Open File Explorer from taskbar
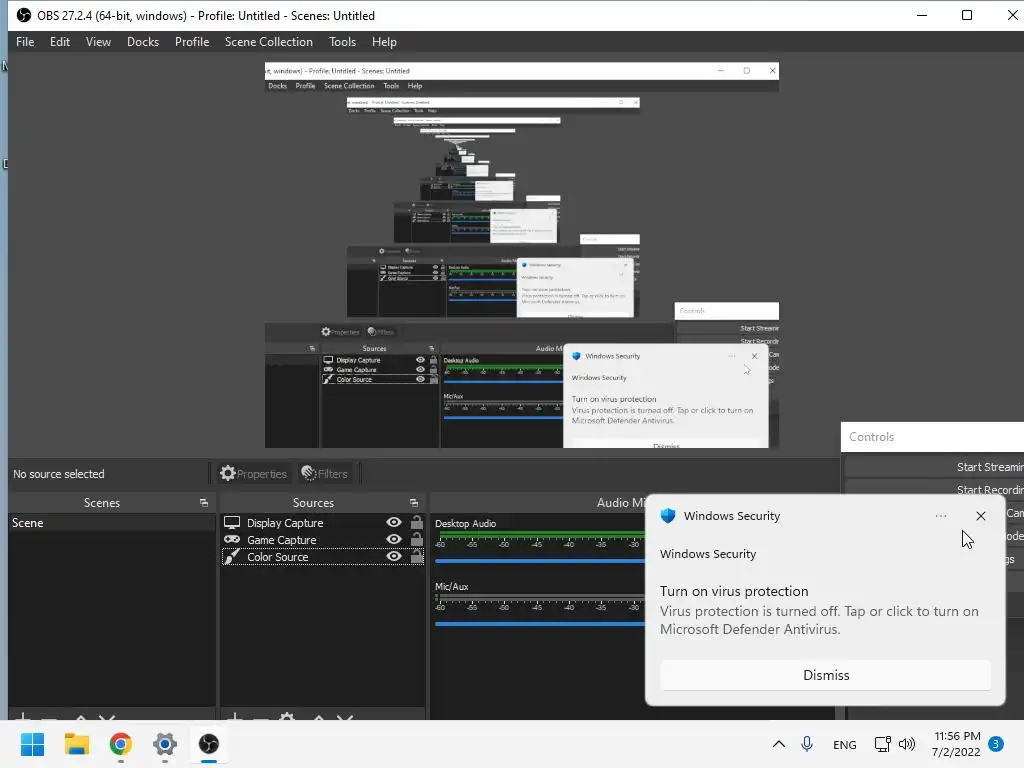The width and height of the screenshot is (1024, 768). pos(76,744)
